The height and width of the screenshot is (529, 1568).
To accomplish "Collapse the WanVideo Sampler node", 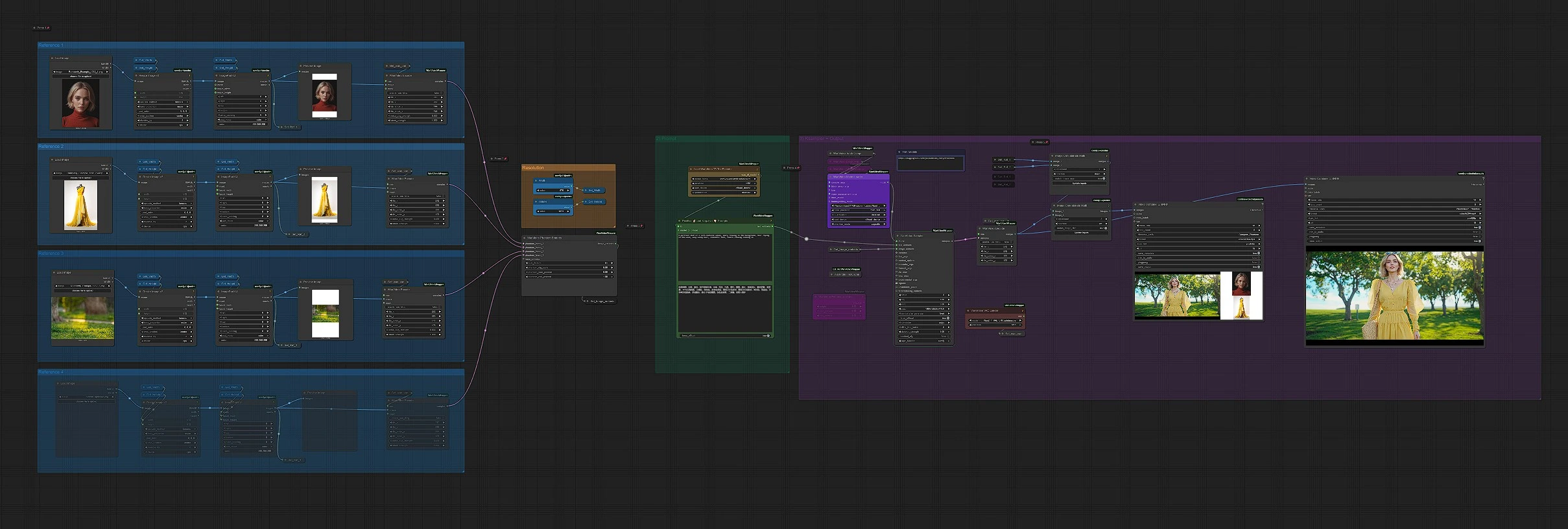I will click(898, 236).
